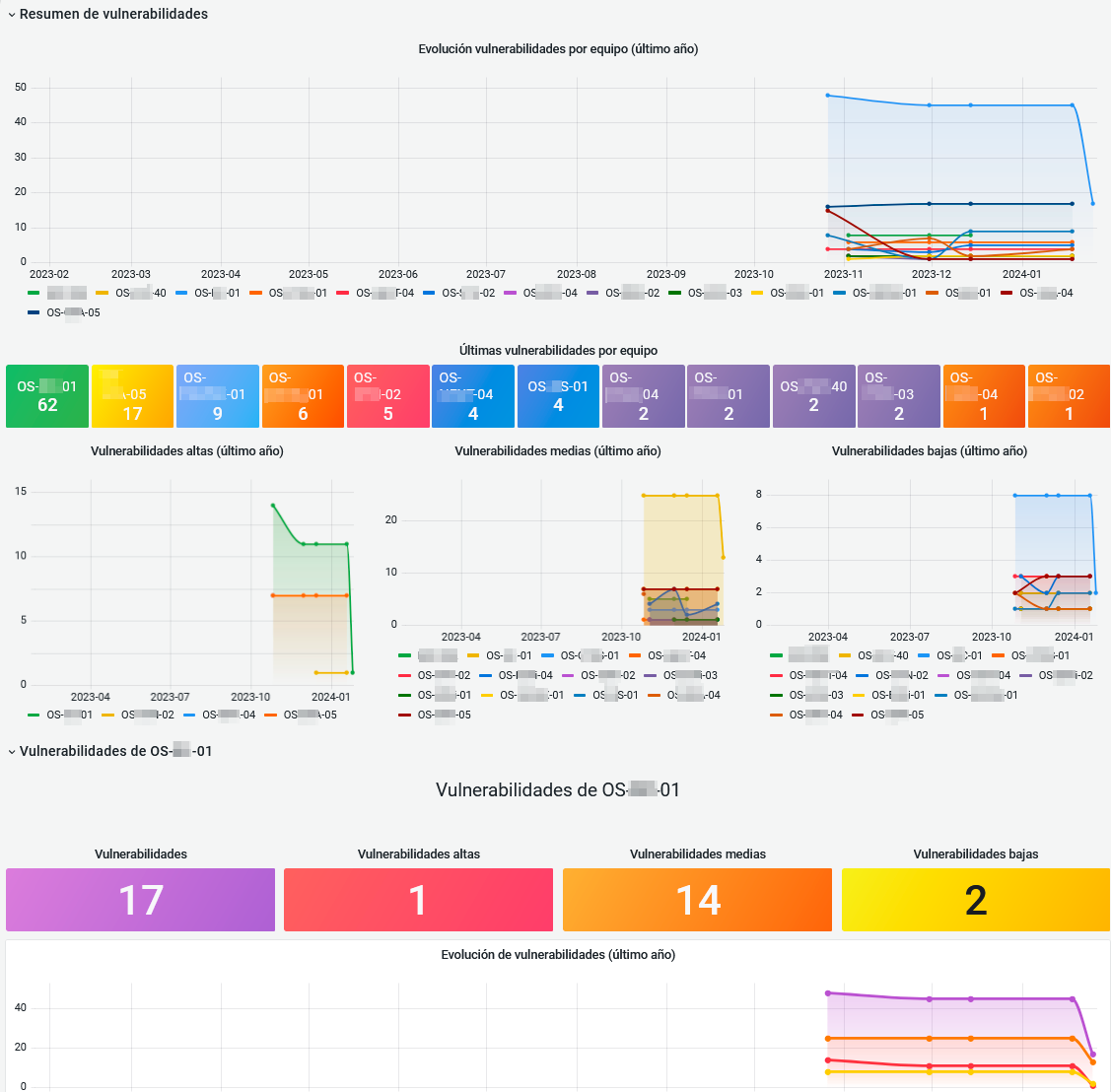
Task: Select the light blue tile showing 9
Action: pos(218,396)
